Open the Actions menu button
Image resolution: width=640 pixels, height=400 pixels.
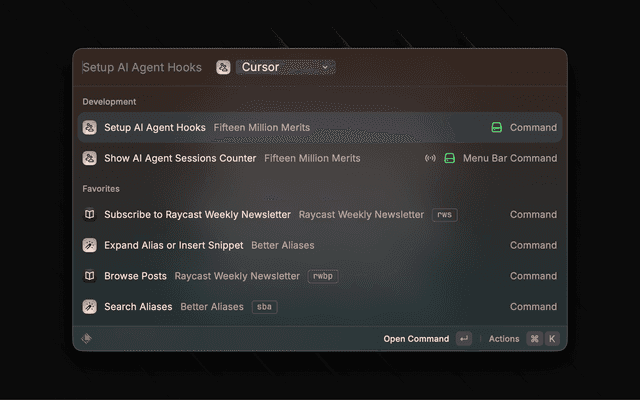(504, 339)
